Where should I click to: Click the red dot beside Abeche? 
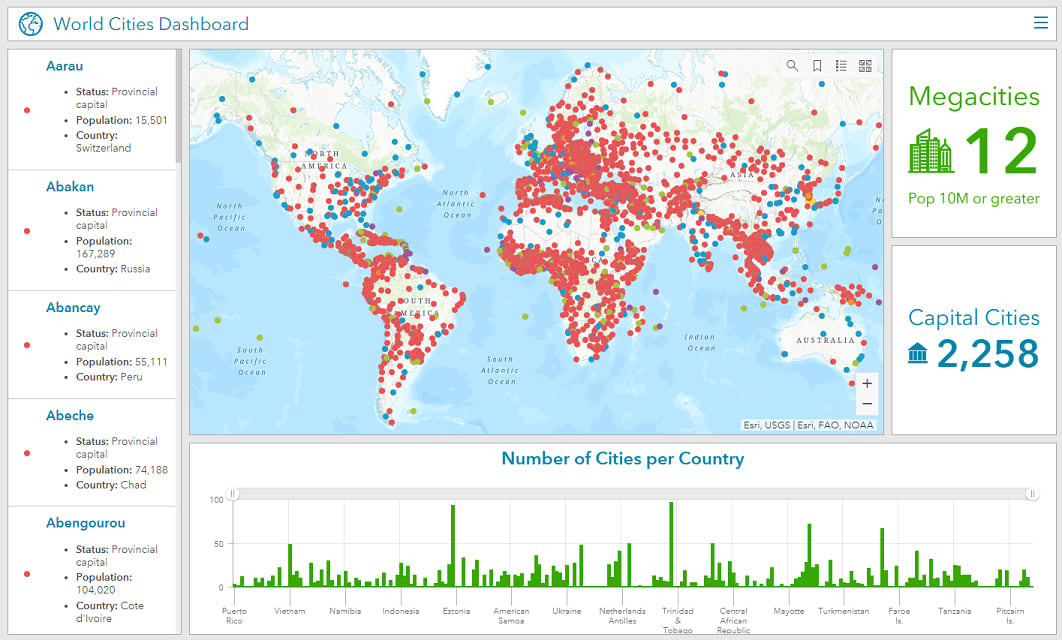tap(27, 453)
